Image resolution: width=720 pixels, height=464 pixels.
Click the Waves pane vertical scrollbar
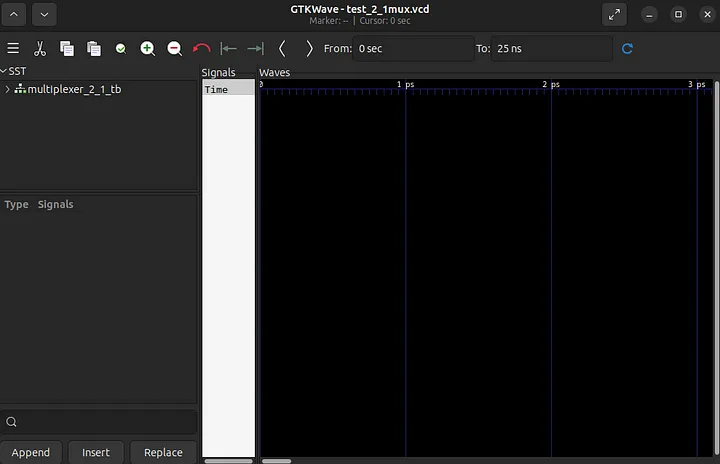click(x=716, y=268)
